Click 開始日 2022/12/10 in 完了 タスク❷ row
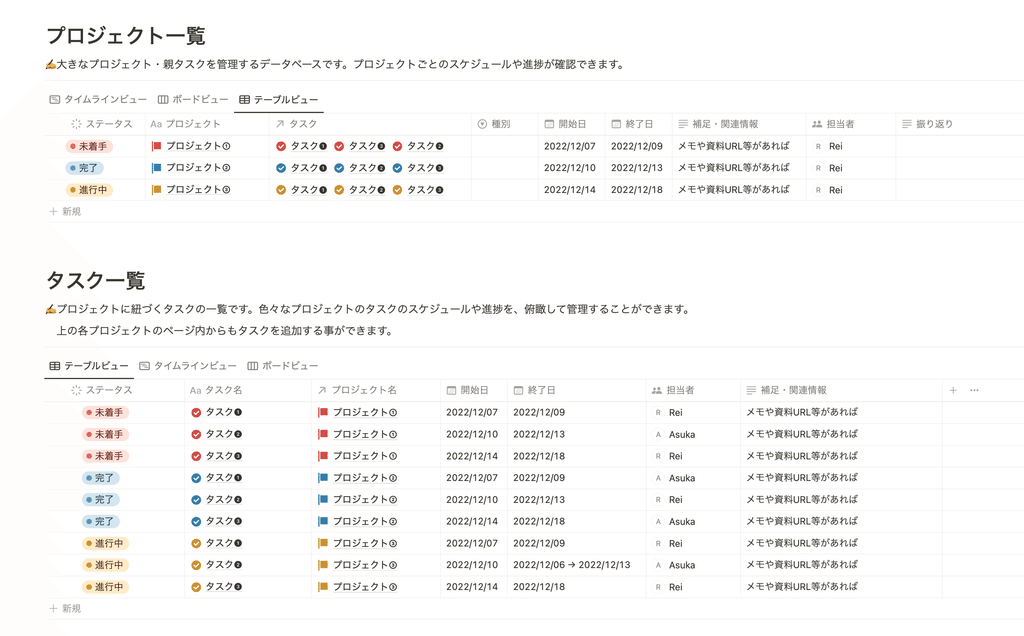 point(472,500)
